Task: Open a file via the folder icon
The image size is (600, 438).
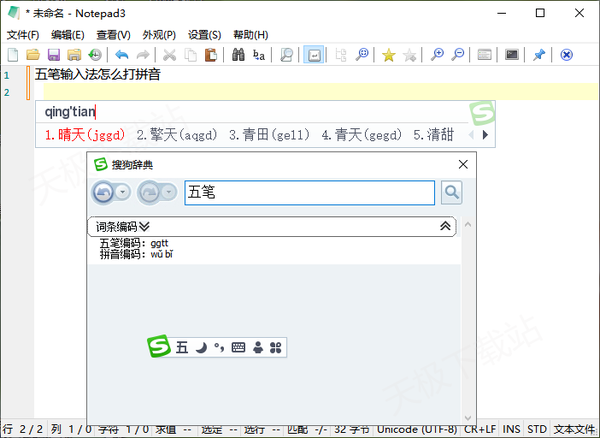Action: point(33,55)
